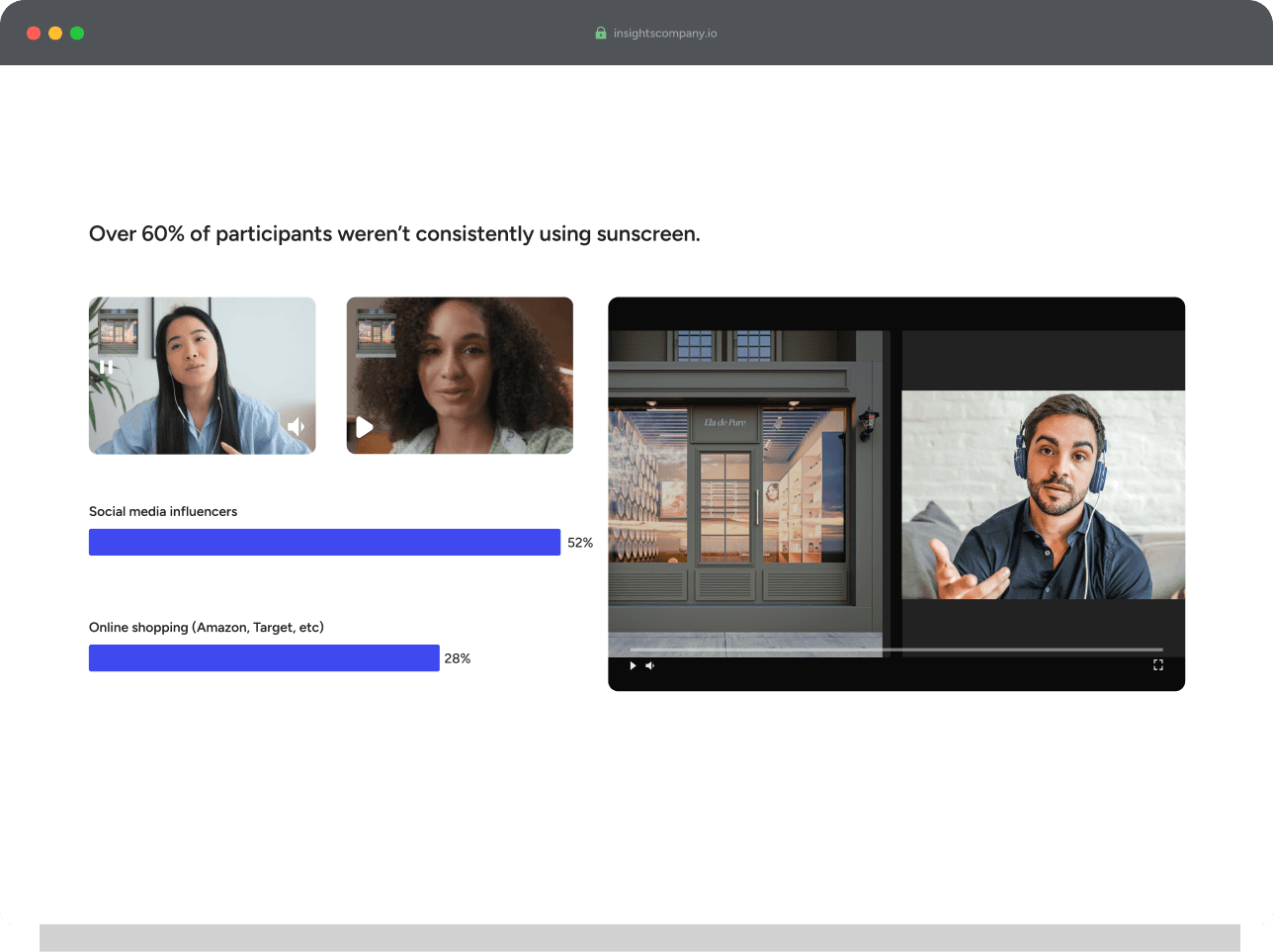
Task: Click the 28% value next to Online shopping
Action: coord(458,657)
